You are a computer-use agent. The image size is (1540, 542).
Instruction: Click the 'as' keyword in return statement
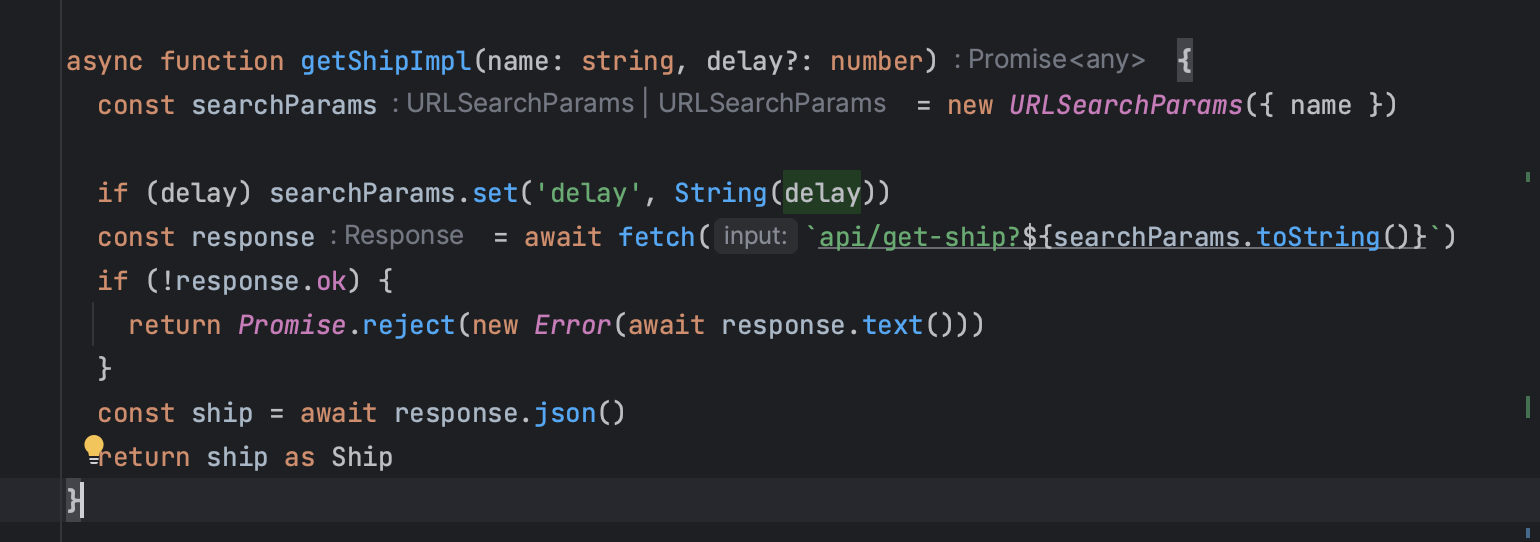[299, 458]
